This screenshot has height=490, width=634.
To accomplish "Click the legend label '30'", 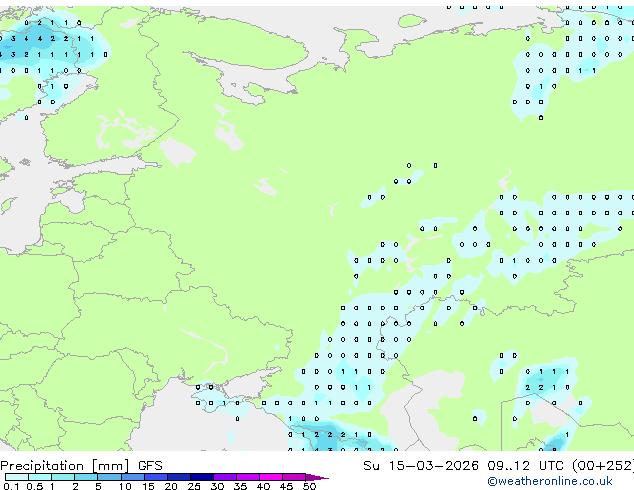I will tap(217, 486).
